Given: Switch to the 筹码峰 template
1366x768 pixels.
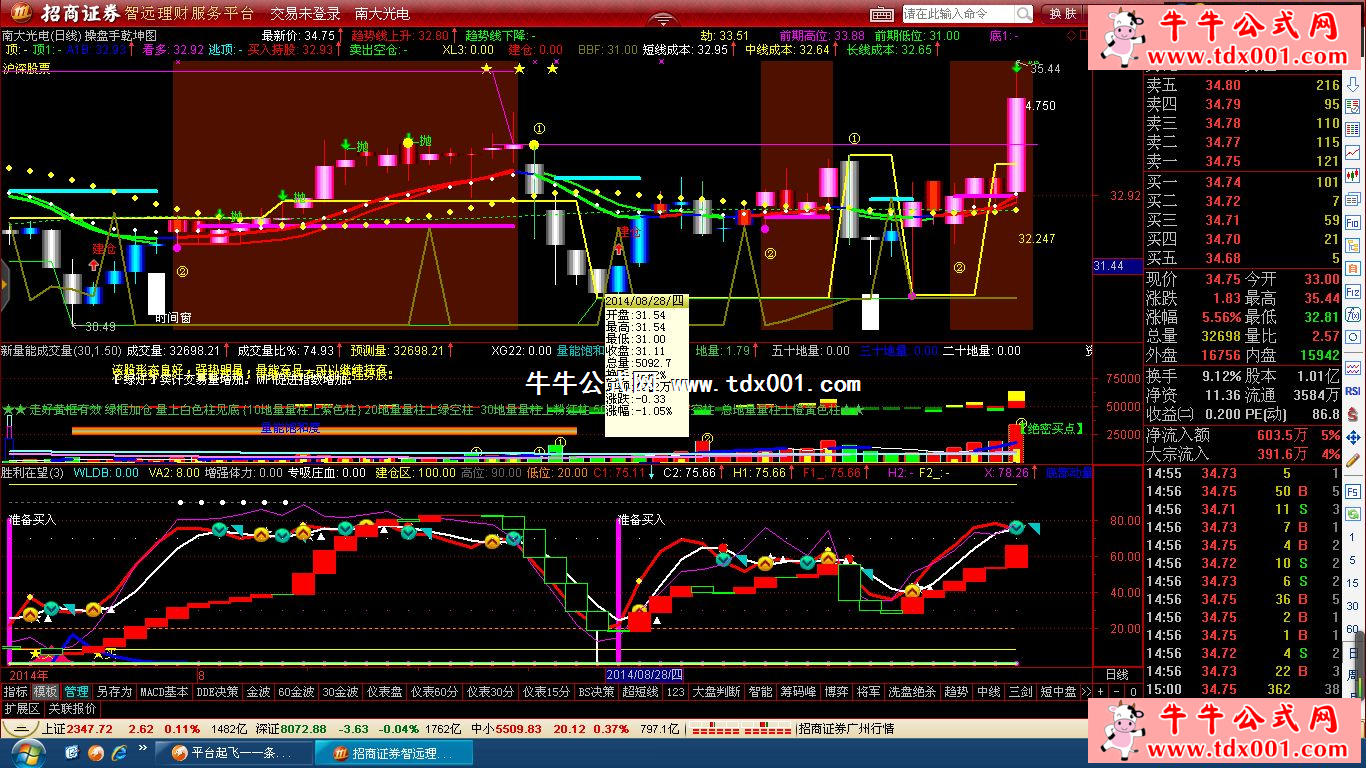Looking at the screenshot, I should 798,691.
